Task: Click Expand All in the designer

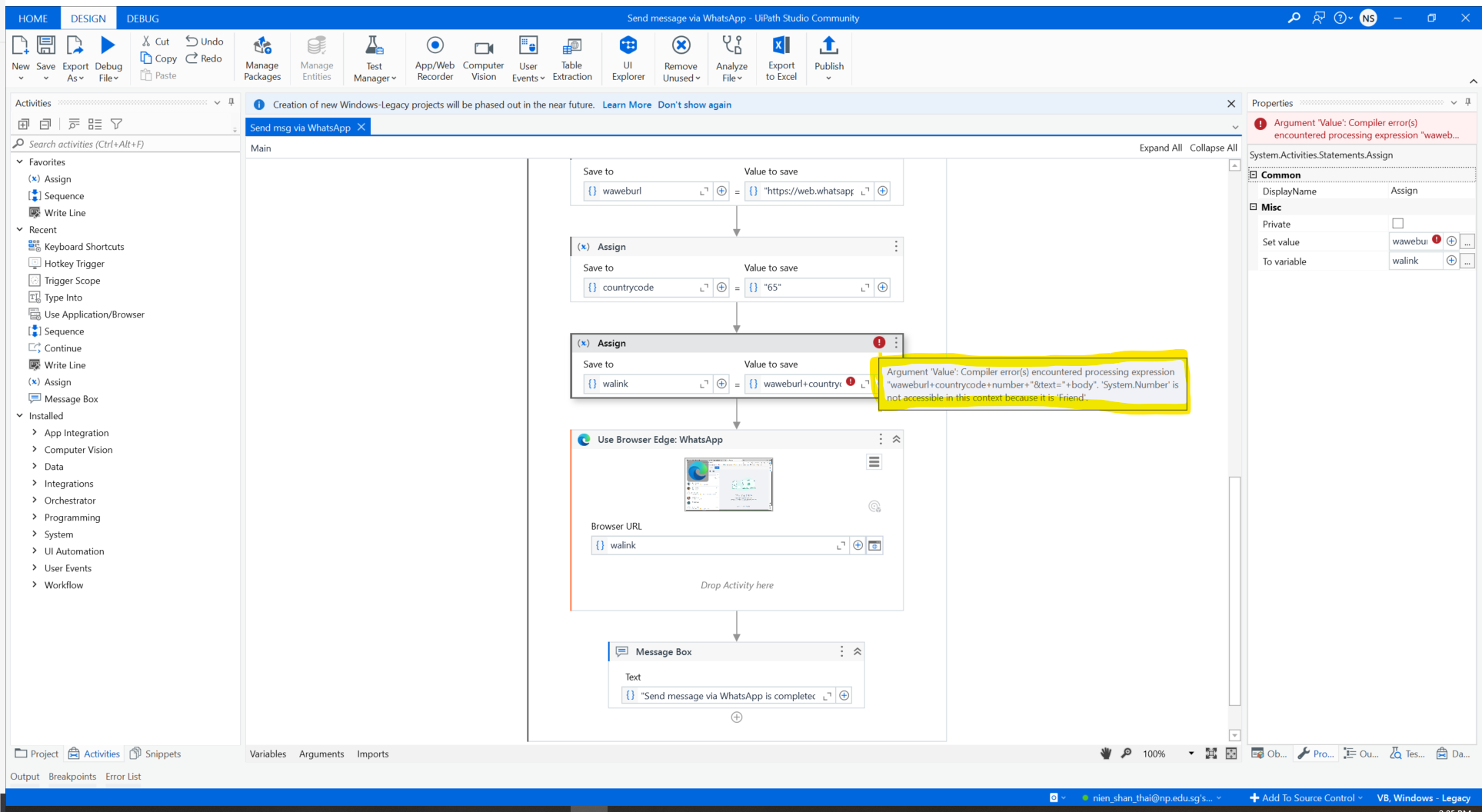Action: pos(1161,148)
